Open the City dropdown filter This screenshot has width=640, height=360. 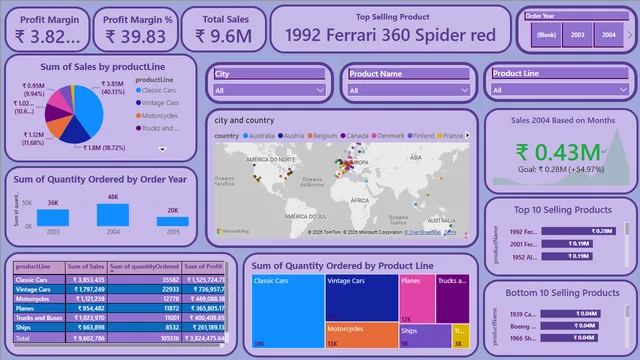(x=269, y=90)
